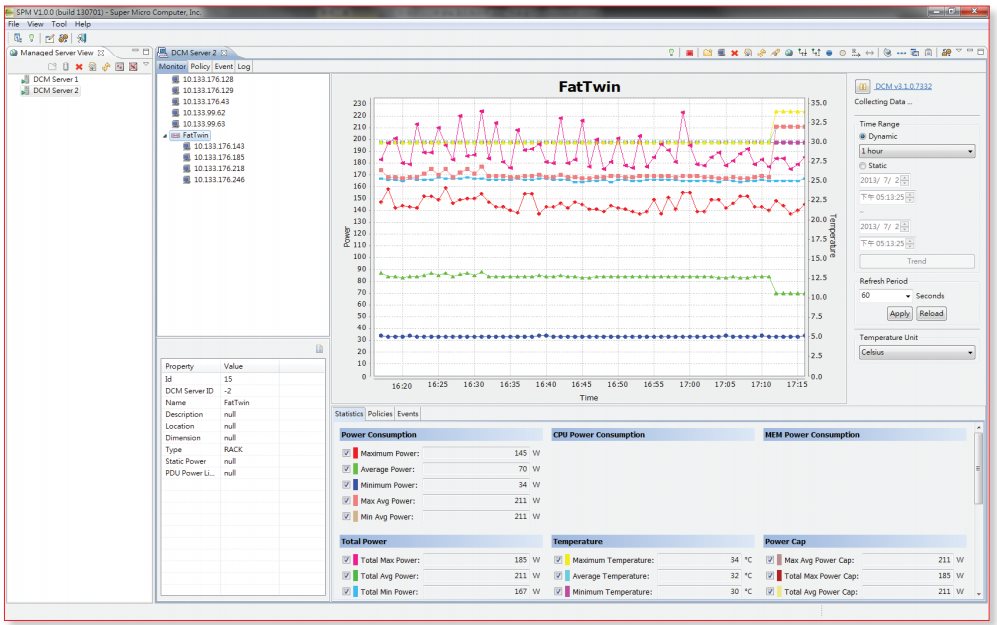997x625 pixels.
Task: Select node 10.133.176.246 under FatTwin
Action: pyautogui.click(x=219, y=180)
